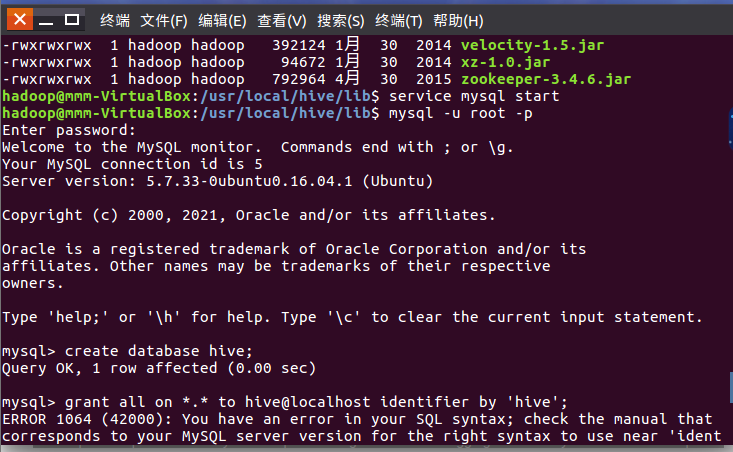
Task: Click the 'grant all on *.*' command line
Action: click(285, 402)
